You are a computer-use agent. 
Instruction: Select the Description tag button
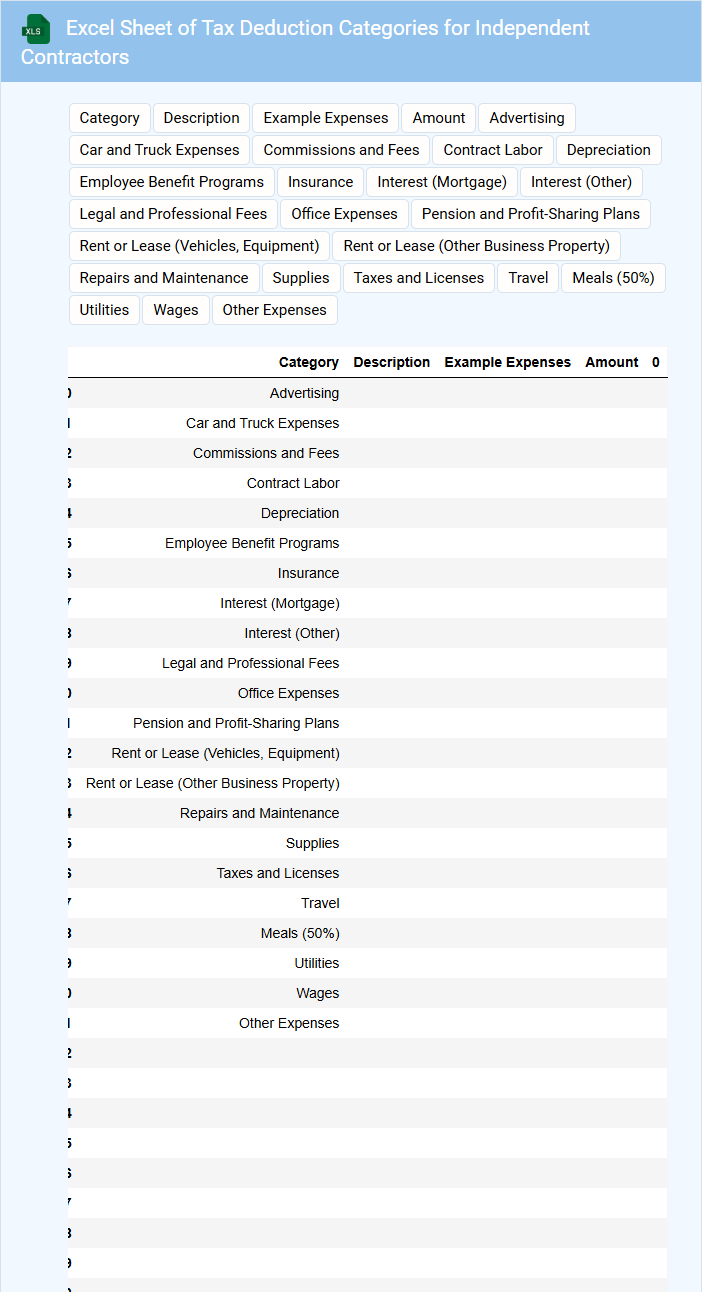click(x=202, y=118)
